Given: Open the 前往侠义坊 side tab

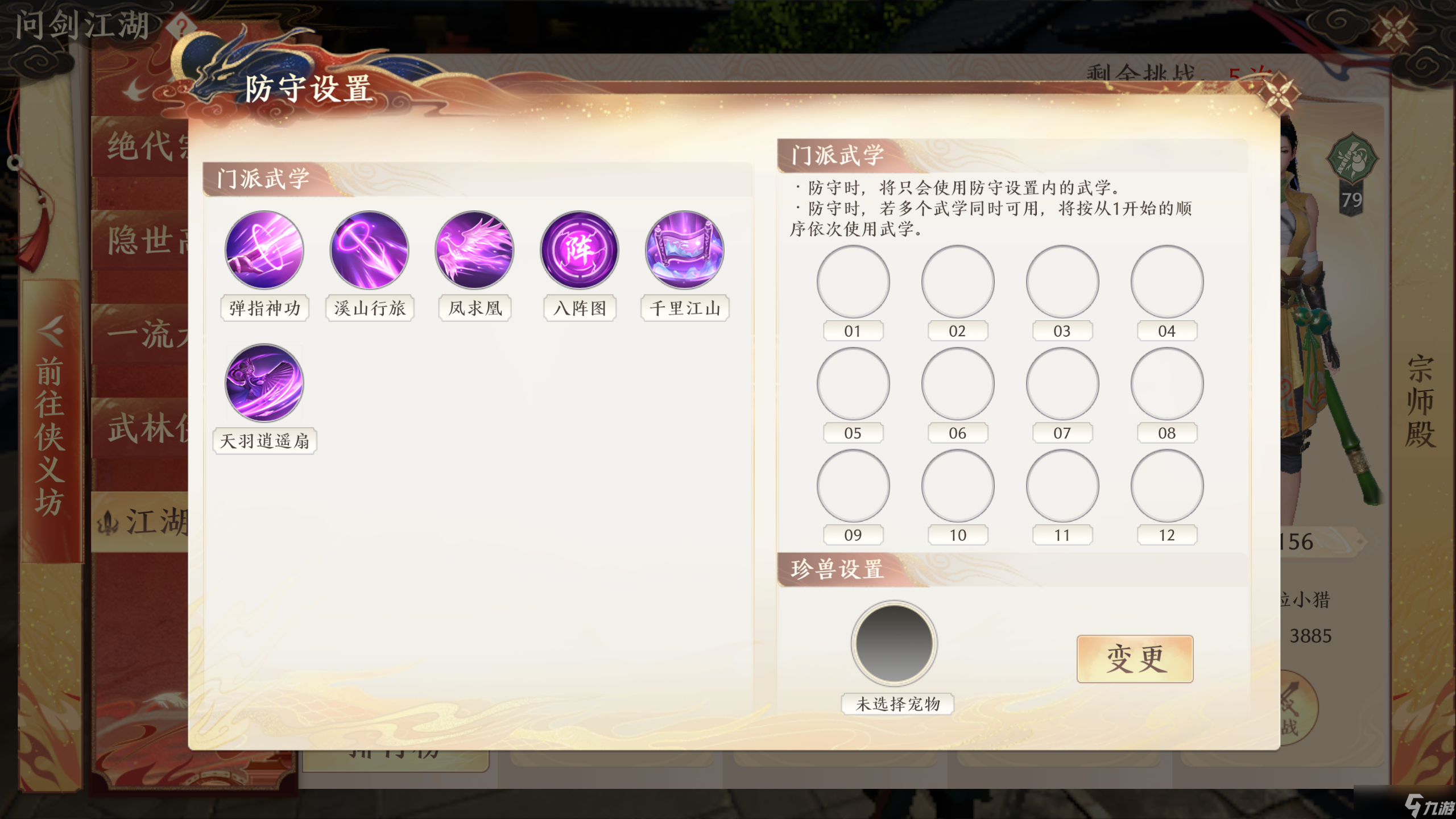Looking at the screenshot, I should click(x=51, y=421).
